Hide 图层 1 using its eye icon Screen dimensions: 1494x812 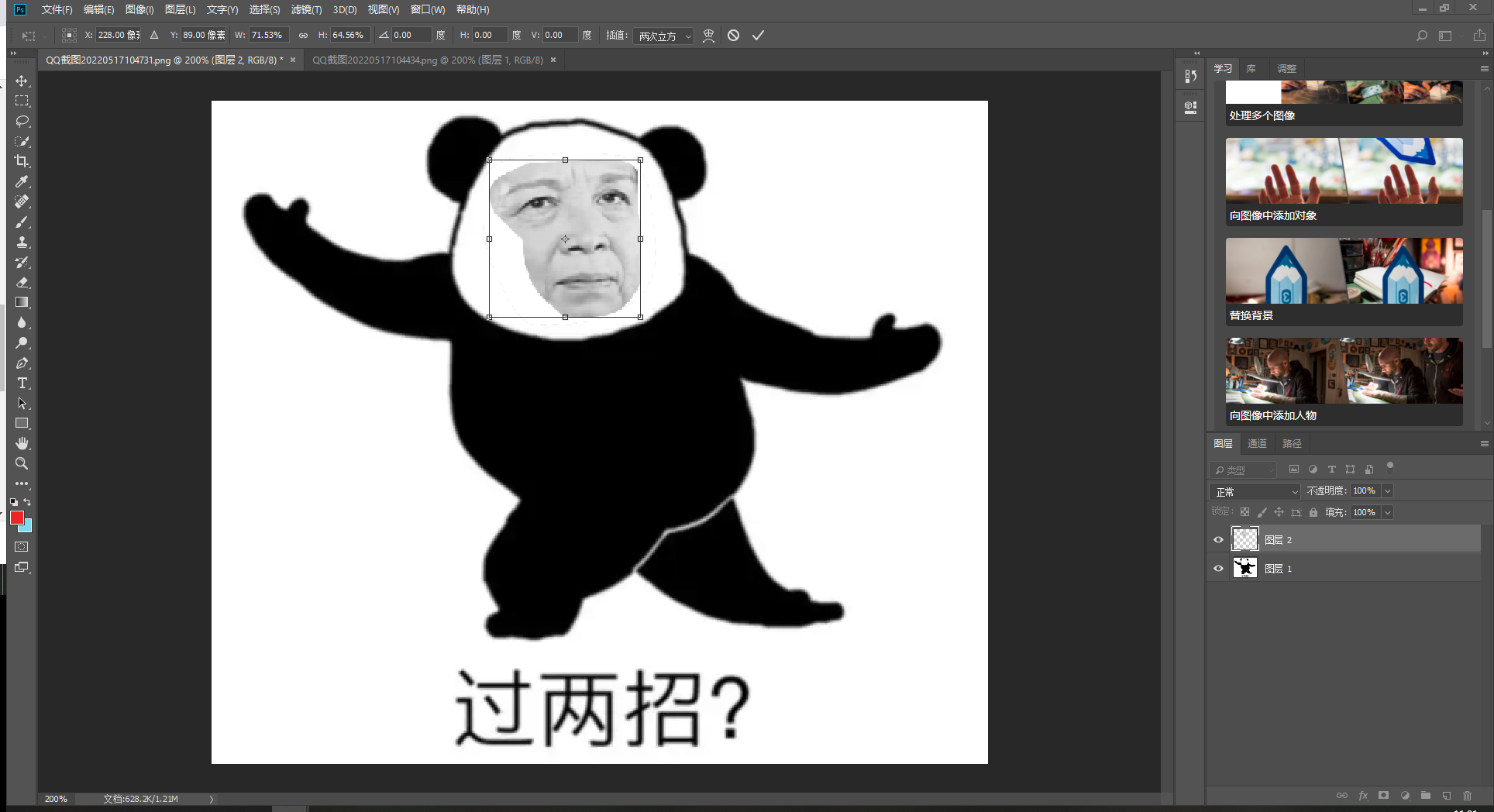click(x=1218, y=568)
